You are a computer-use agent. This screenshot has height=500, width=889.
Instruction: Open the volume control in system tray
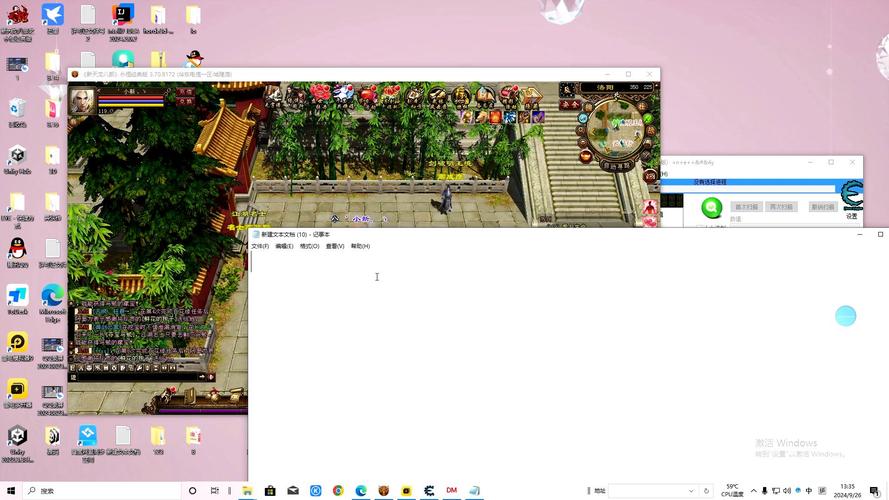(x=786, y=491)
